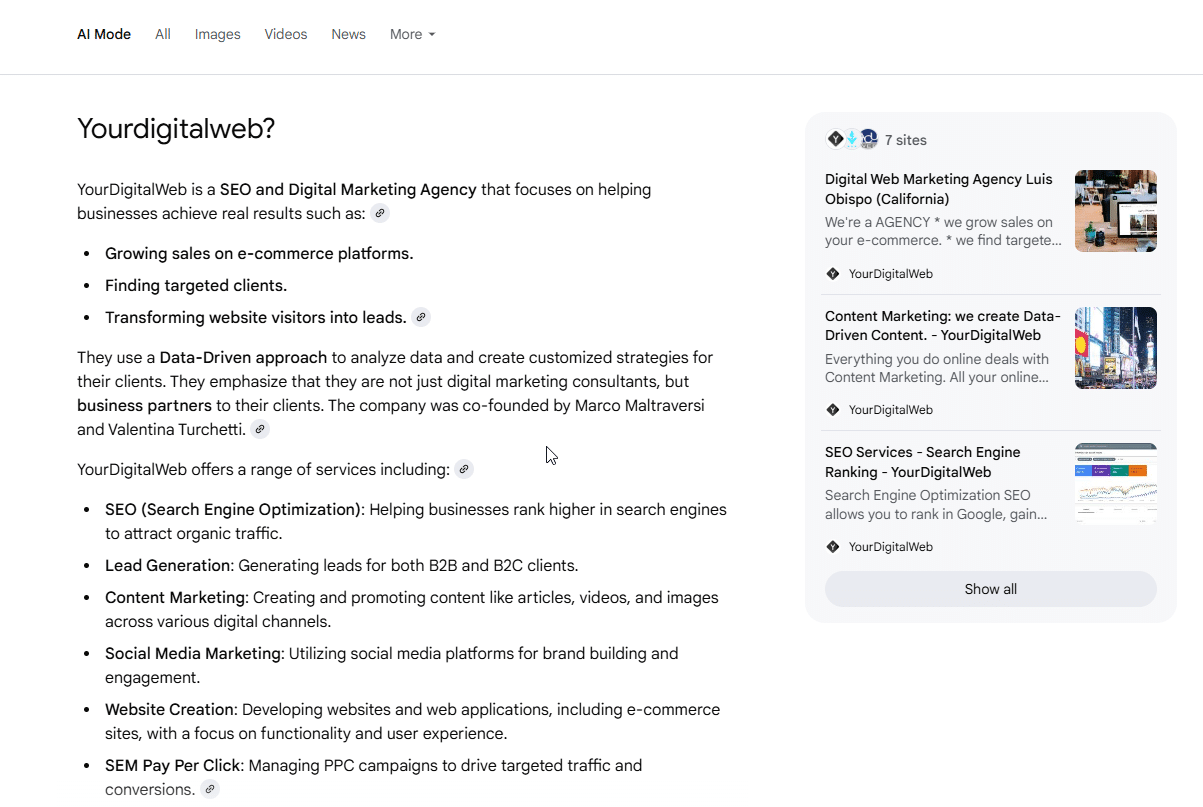This screenshot has height=807, width=1203.
Task: Click YourDigitalWeb favicon under SEO Services result
Action: point(833,547)
